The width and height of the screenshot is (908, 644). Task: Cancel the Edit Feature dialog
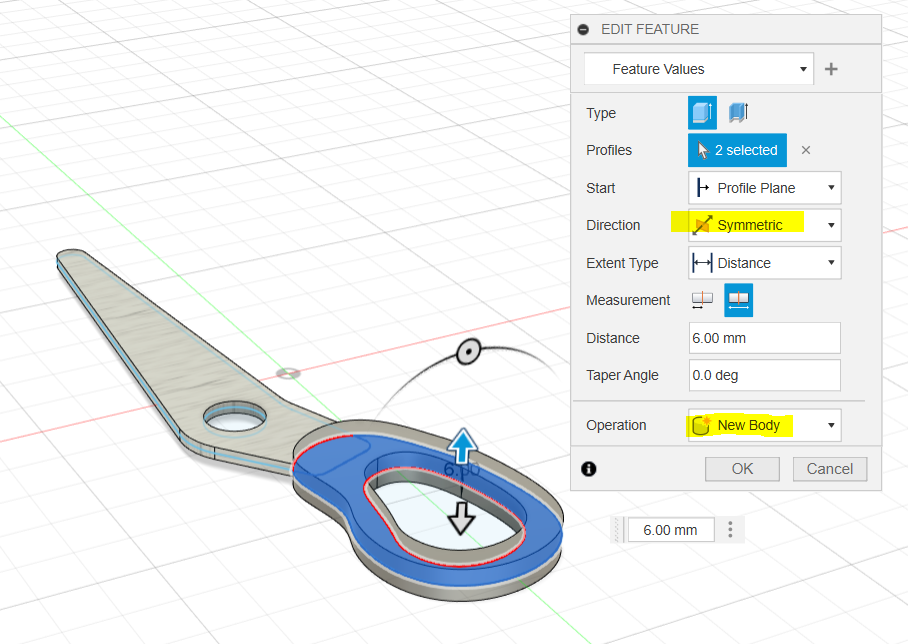coord(829,468)
